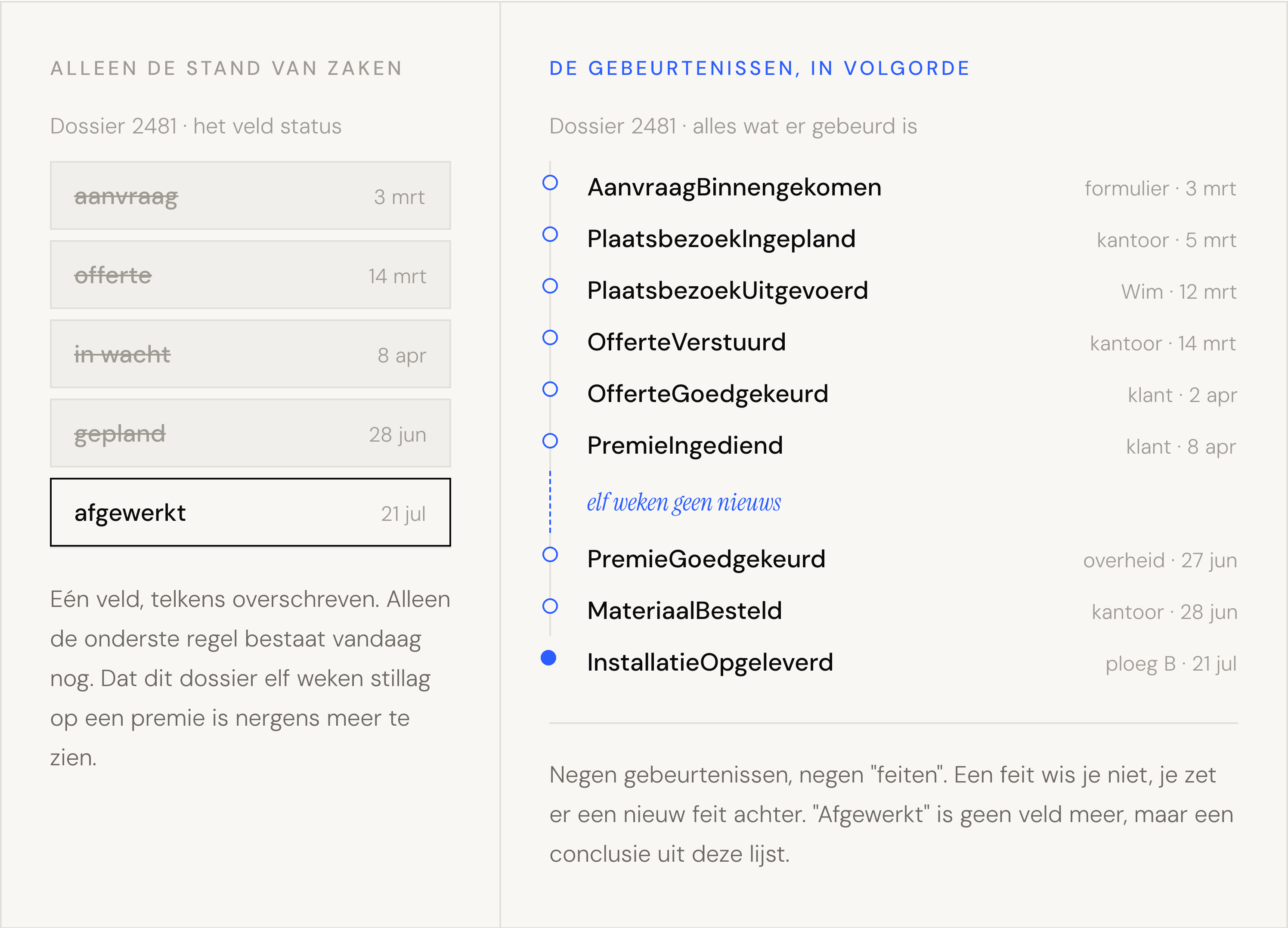Select the PlaatsbezoekIngepland timeline dot

click(550, 235)
